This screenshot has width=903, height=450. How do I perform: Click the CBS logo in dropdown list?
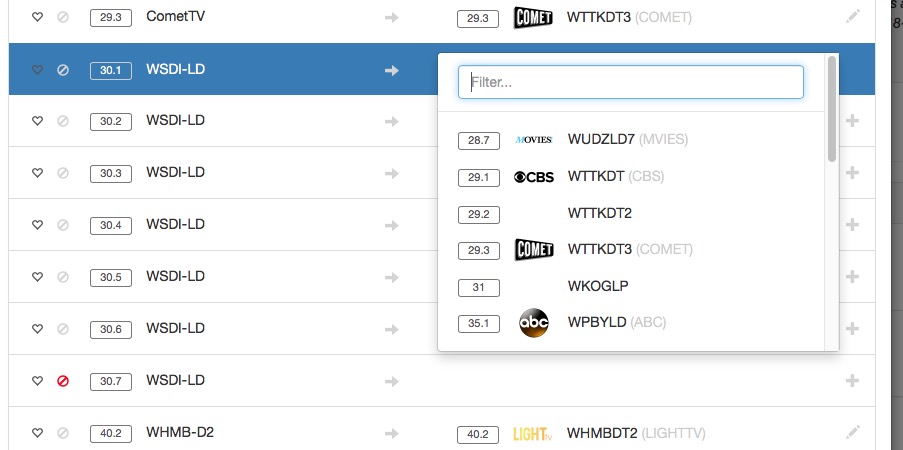click(x=533, y=177)
